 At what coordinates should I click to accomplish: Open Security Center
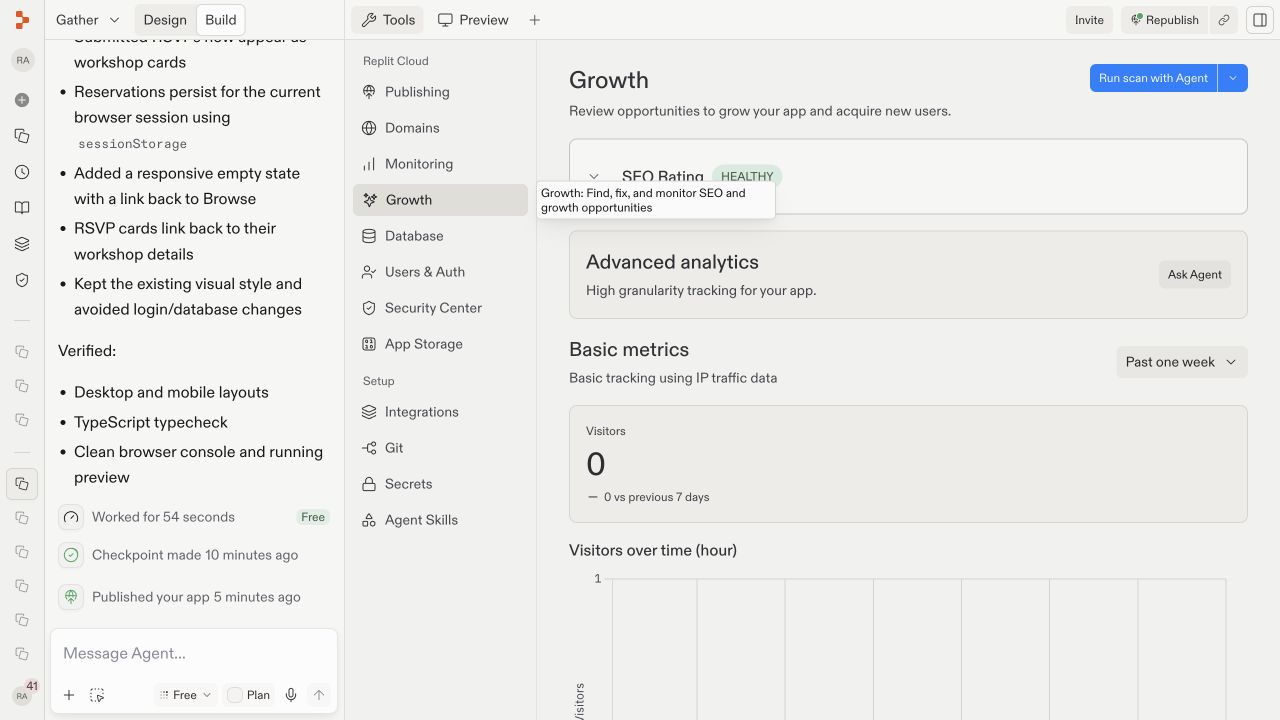[x=440, y=308]
